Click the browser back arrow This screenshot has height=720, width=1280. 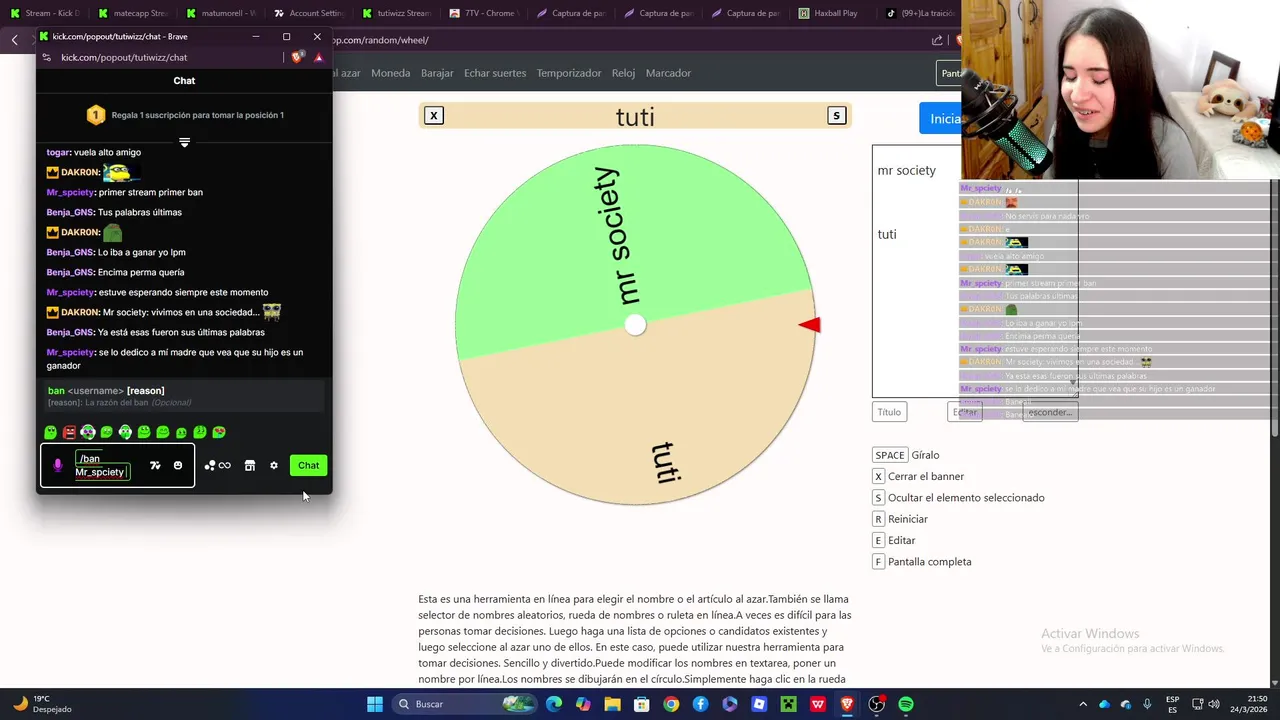point(14,40)
